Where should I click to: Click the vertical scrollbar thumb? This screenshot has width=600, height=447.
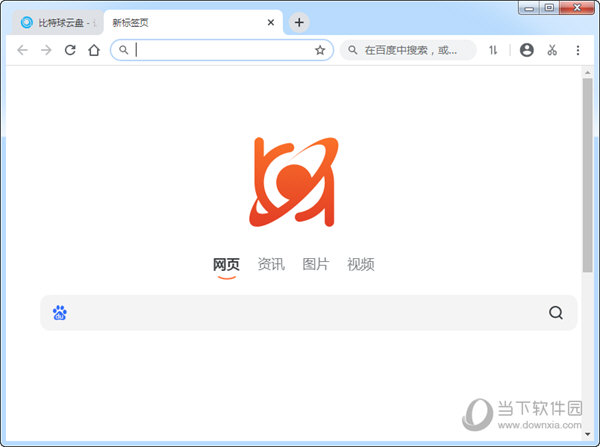click(x=587, y=175)
